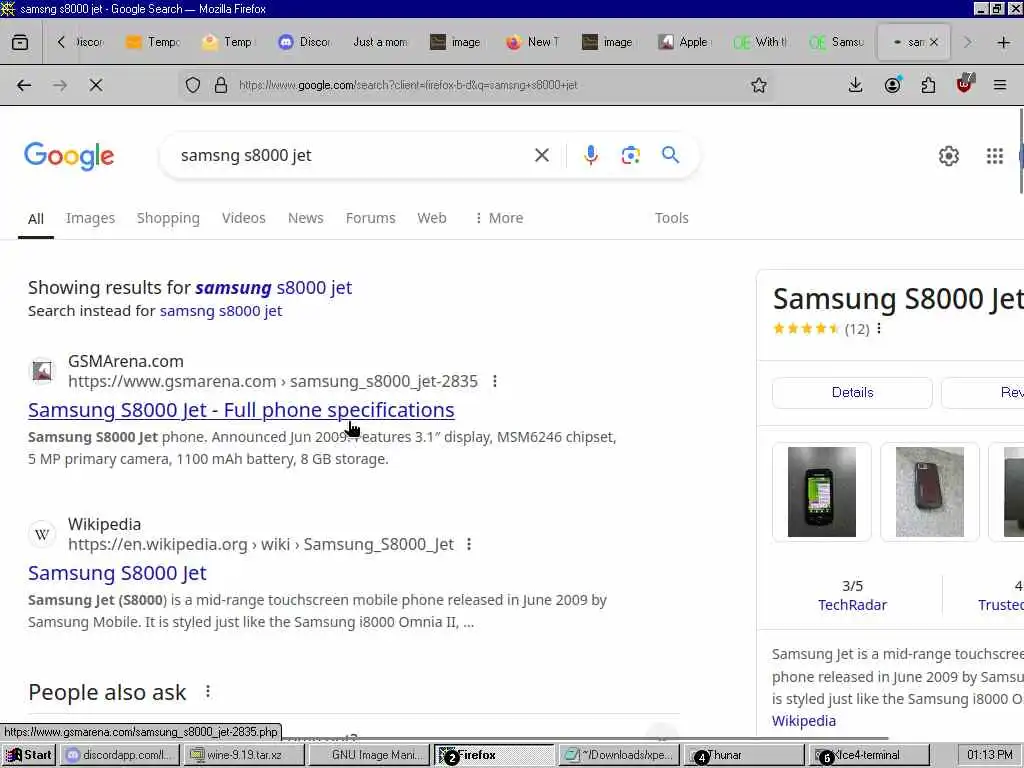Open the Firefox downloads panel
The height and width of the screenshot is (768, 1024).
pyautogui.click(x=855, y=85)
